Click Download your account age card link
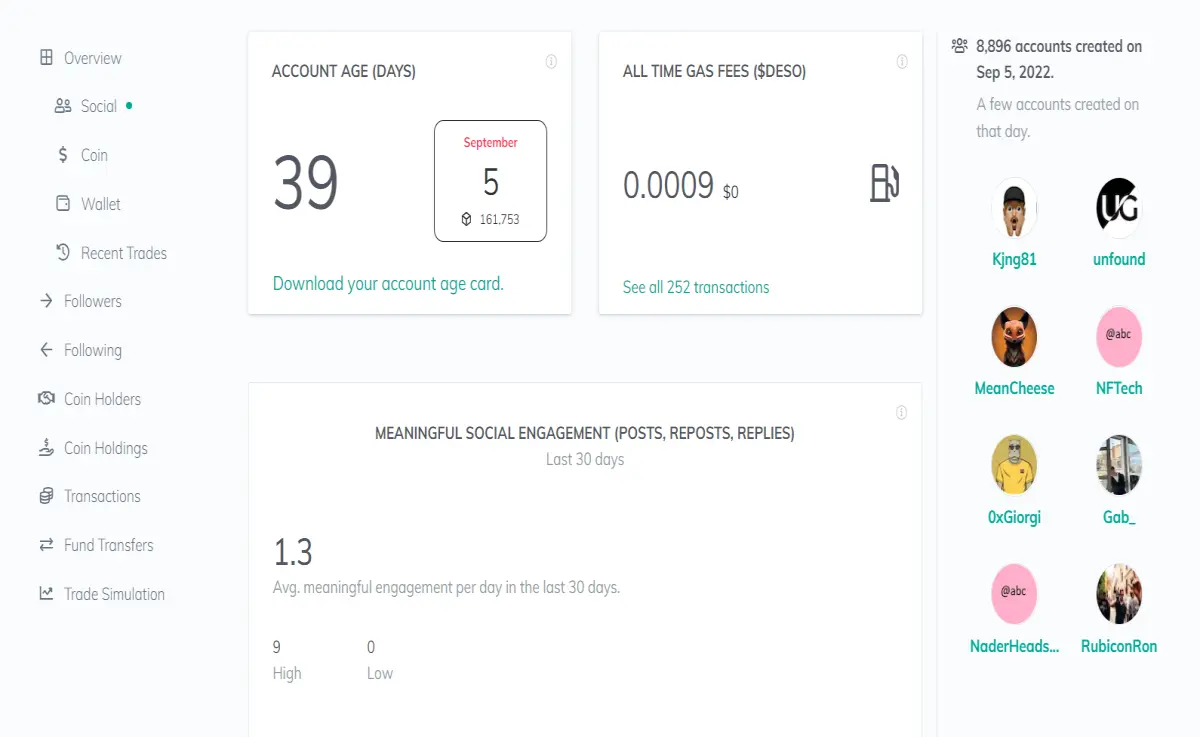The image size is (1200, 737). [388, 284]
